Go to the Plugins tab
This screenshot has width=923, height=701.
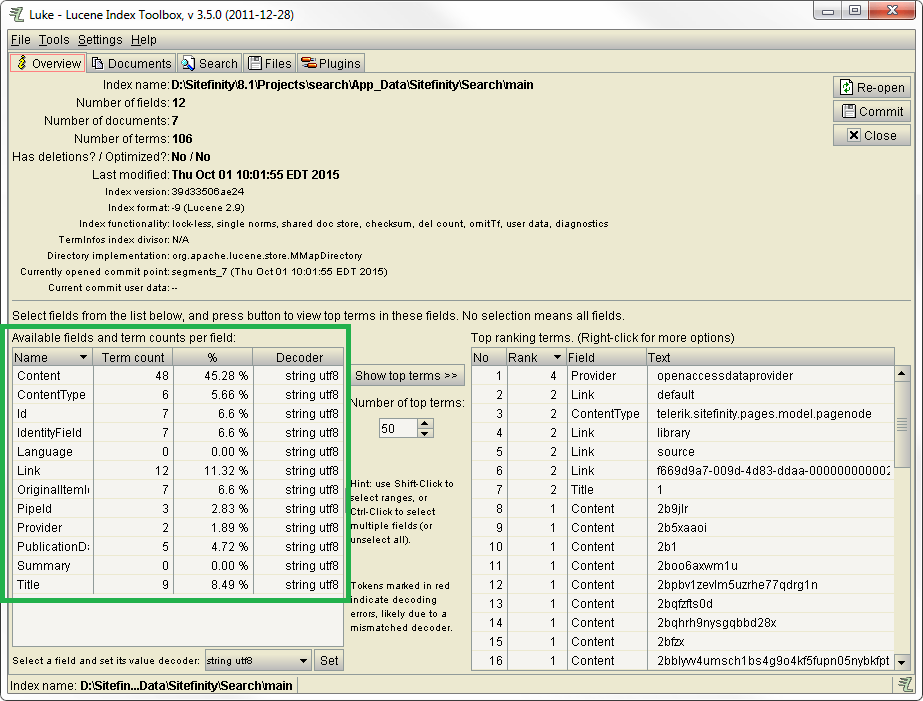click(x=331, y=63)
